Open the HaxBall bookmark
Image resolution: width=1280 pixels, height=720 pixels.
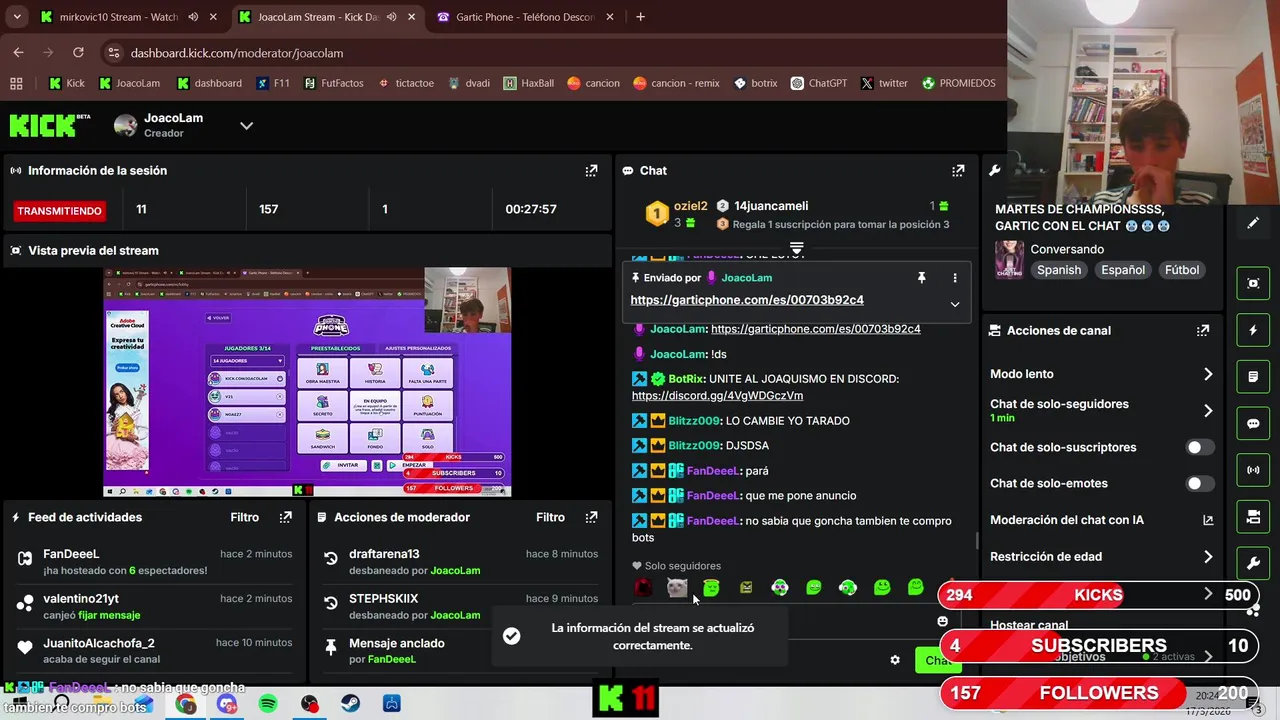point(528,83)
